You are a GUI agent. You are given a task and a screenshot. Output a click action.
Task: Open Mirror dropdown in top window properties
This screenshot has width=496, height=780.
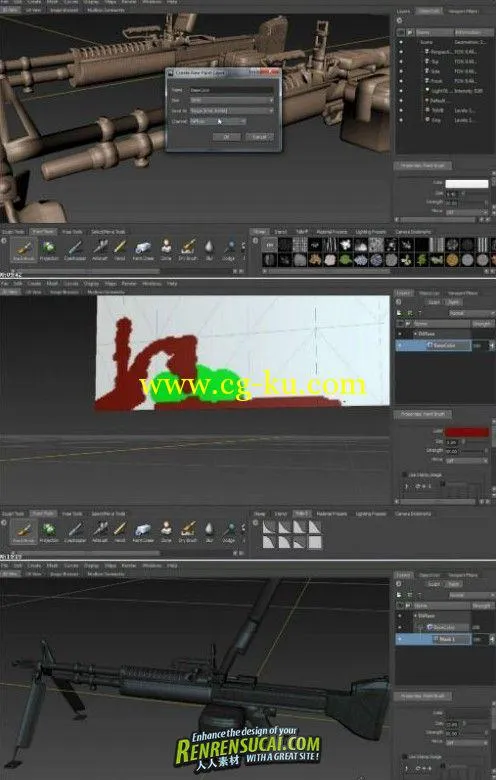click(466, 212)
